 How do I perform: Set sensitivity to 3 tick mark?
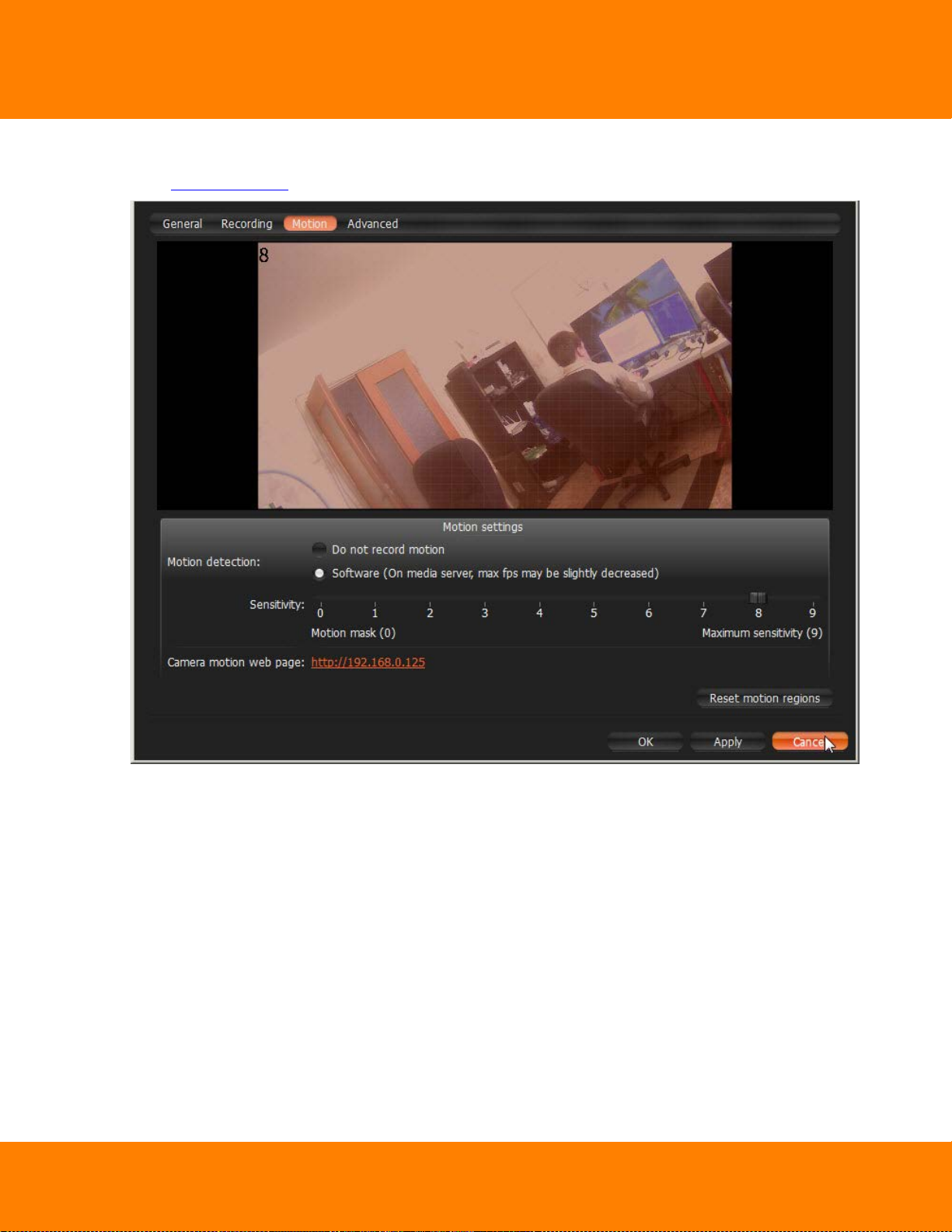pyautogui.click(x=484, y=607)
